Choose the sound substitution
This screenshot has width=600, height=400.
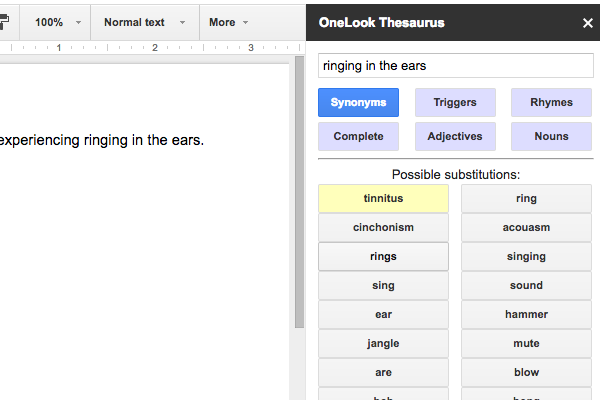point(526,286)
